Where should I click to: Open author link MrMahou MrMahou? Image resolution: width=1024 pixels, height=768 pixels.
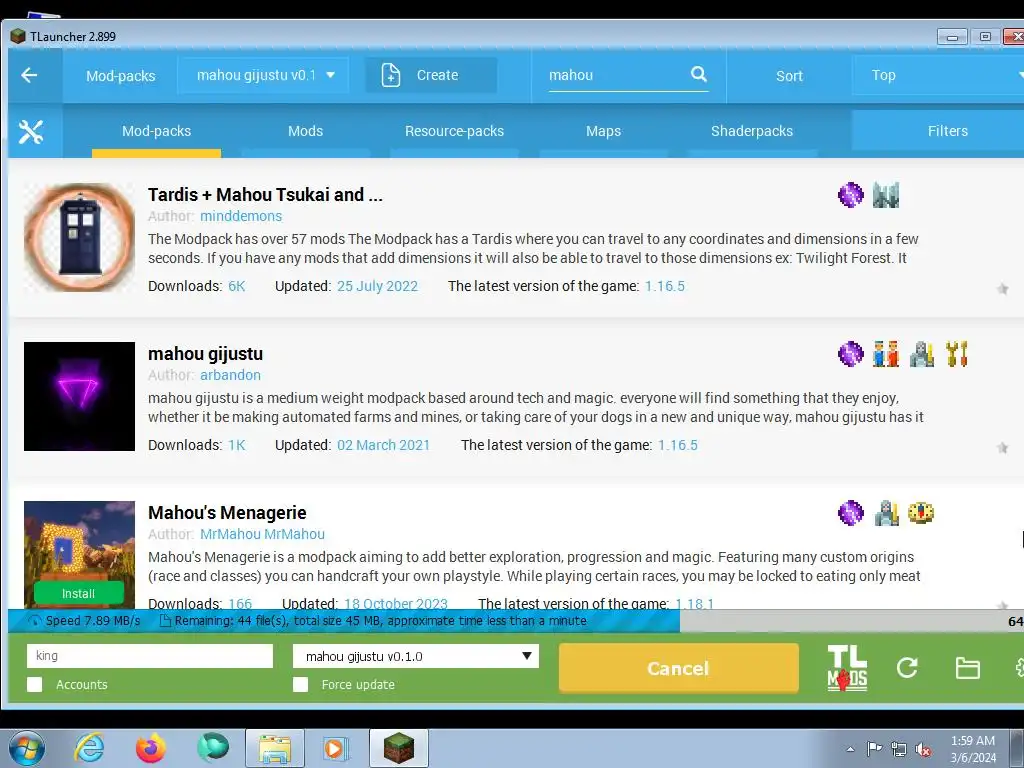tap(262, 534)
